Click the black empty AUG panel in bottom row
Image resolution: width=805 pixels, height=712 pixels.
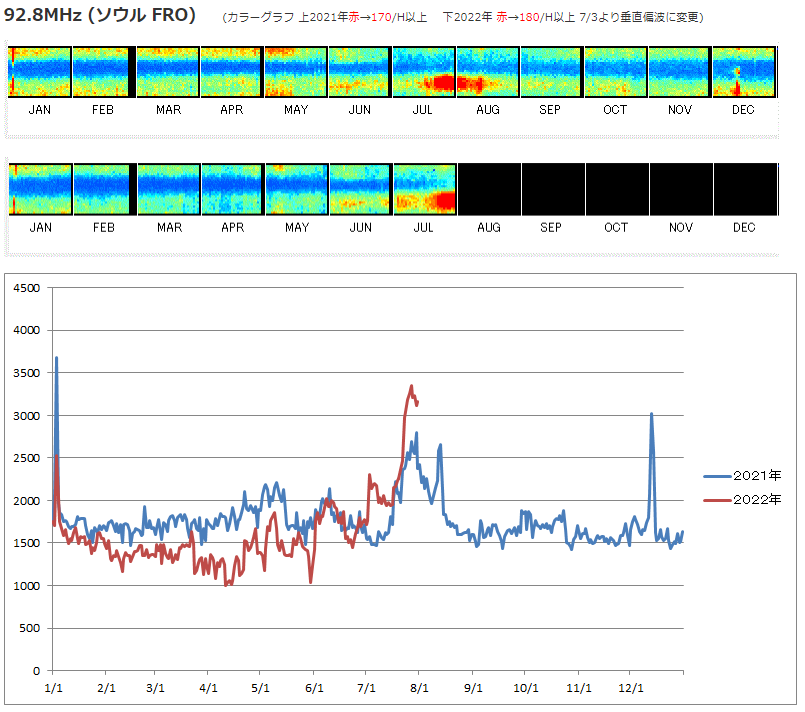click(489, 189)
